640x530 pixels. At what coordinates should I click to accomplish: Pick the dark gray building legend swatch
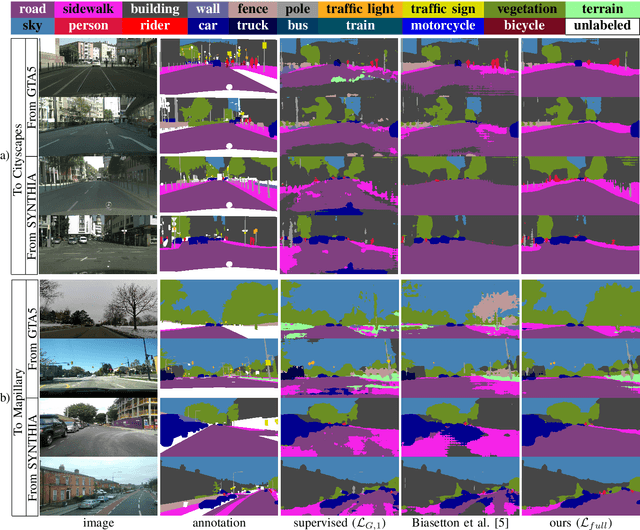tap(155, 9)
